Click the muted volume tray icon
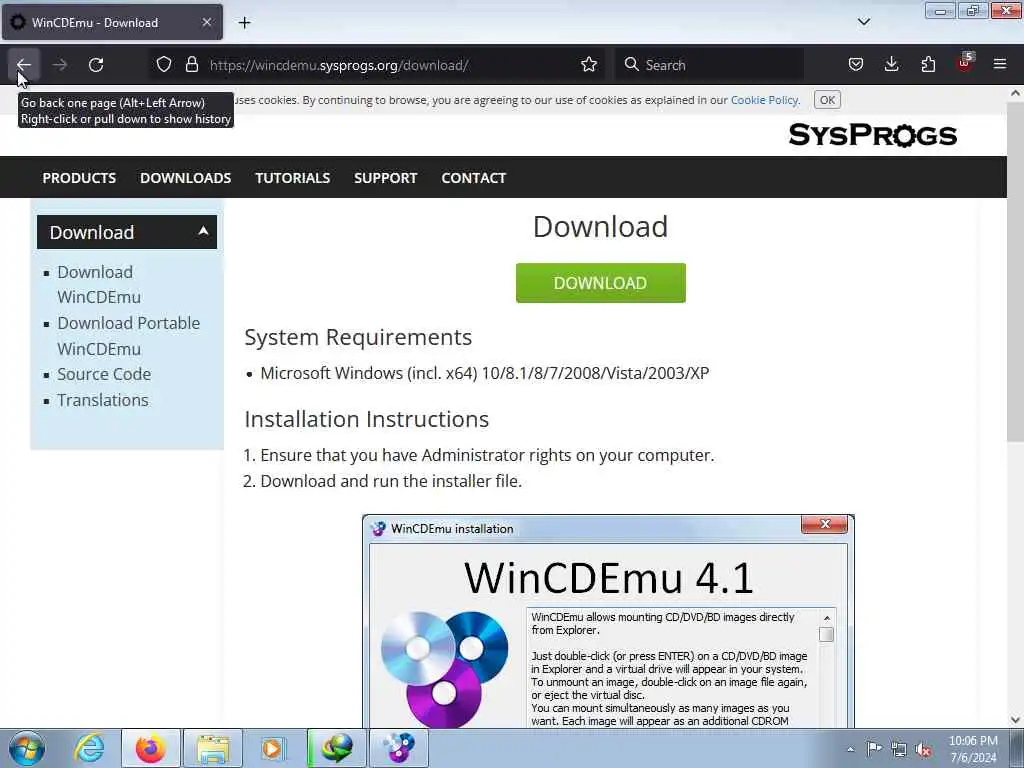1024x768 pixels. [x=923, y=749]
